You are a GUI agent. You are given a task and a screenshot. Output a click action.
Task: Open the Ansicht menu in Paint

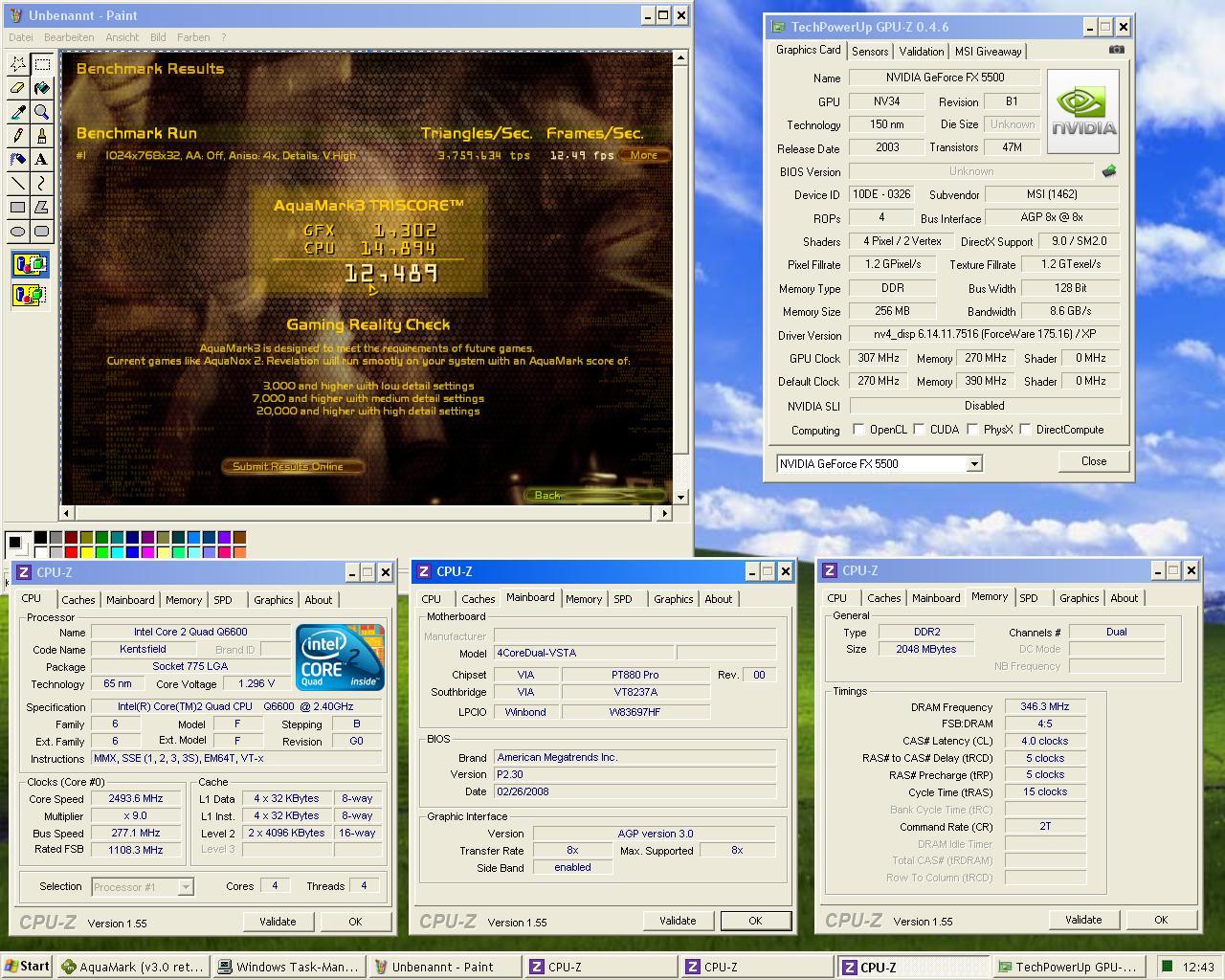tap(122, 37)
